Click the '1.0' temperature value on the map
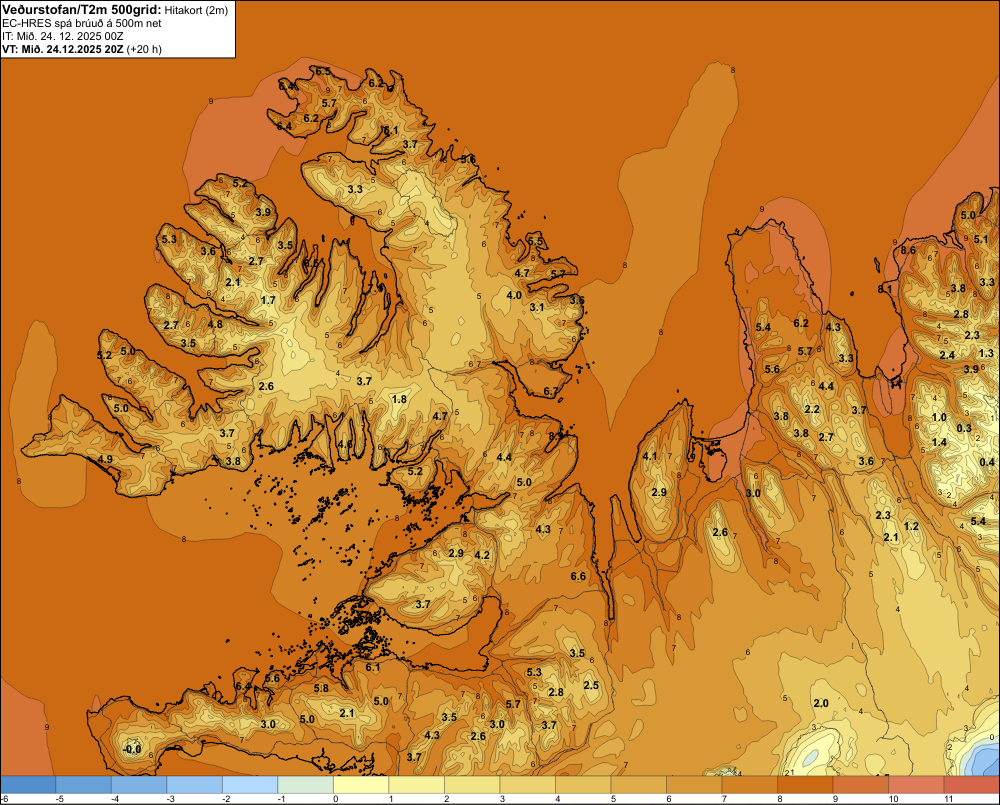The image size is (1000, 805). click(x=939, y=417)
